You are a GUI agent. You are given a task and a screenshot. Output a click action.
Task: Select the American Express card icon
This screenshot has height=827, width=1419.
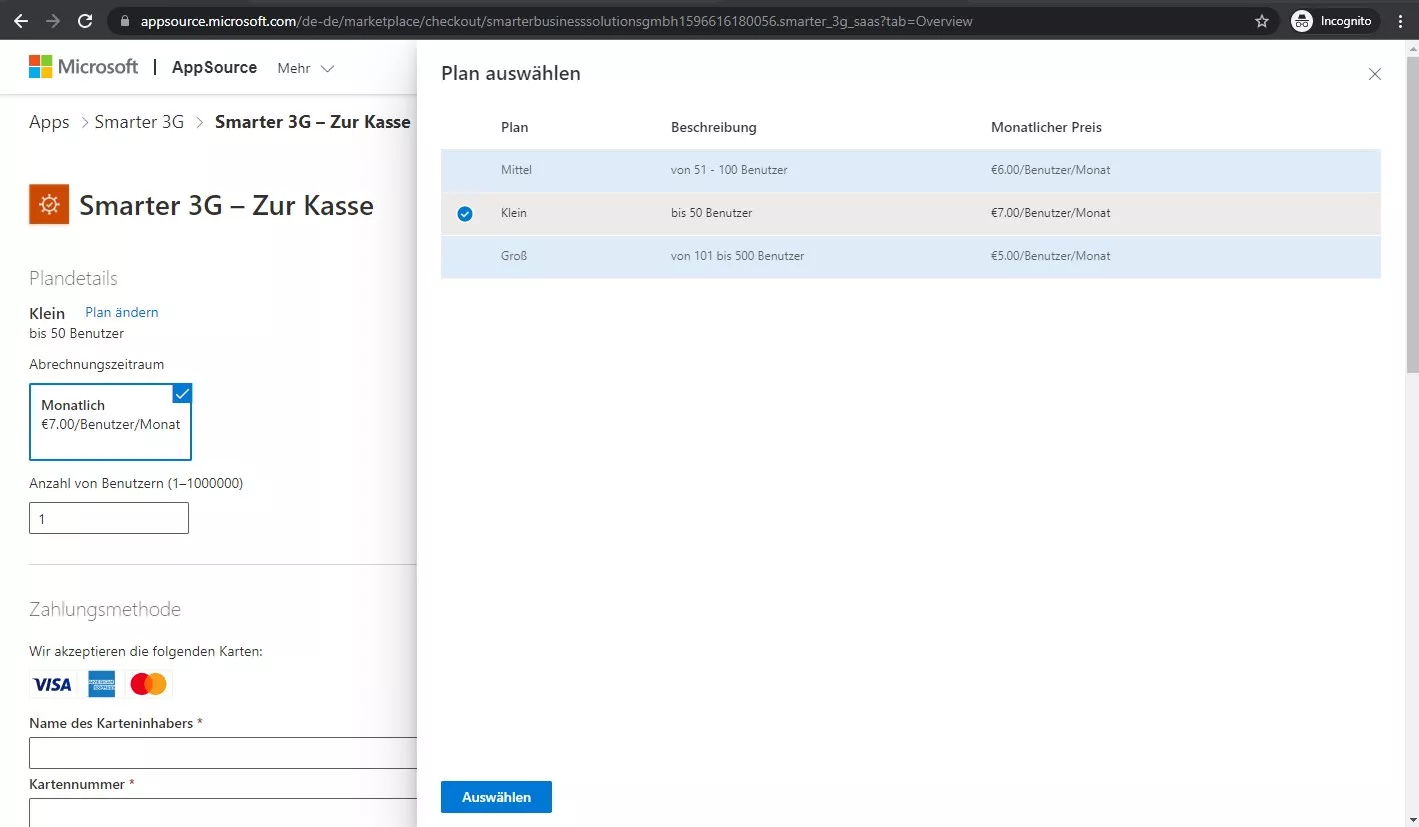click(x=100, y=684)
